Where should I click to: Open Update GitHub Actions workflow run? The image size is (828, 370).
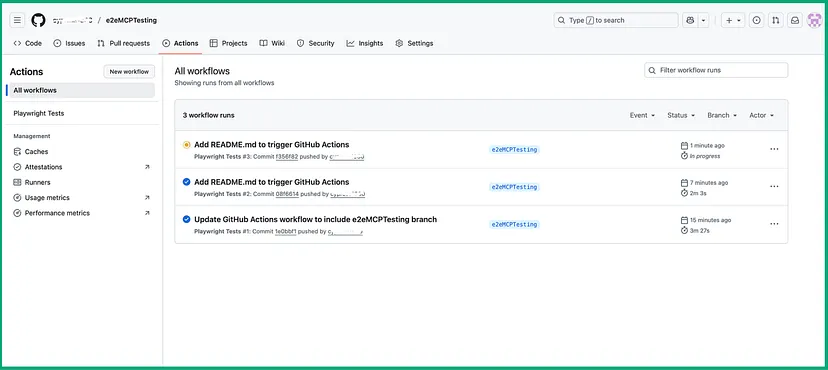(315, 220)
